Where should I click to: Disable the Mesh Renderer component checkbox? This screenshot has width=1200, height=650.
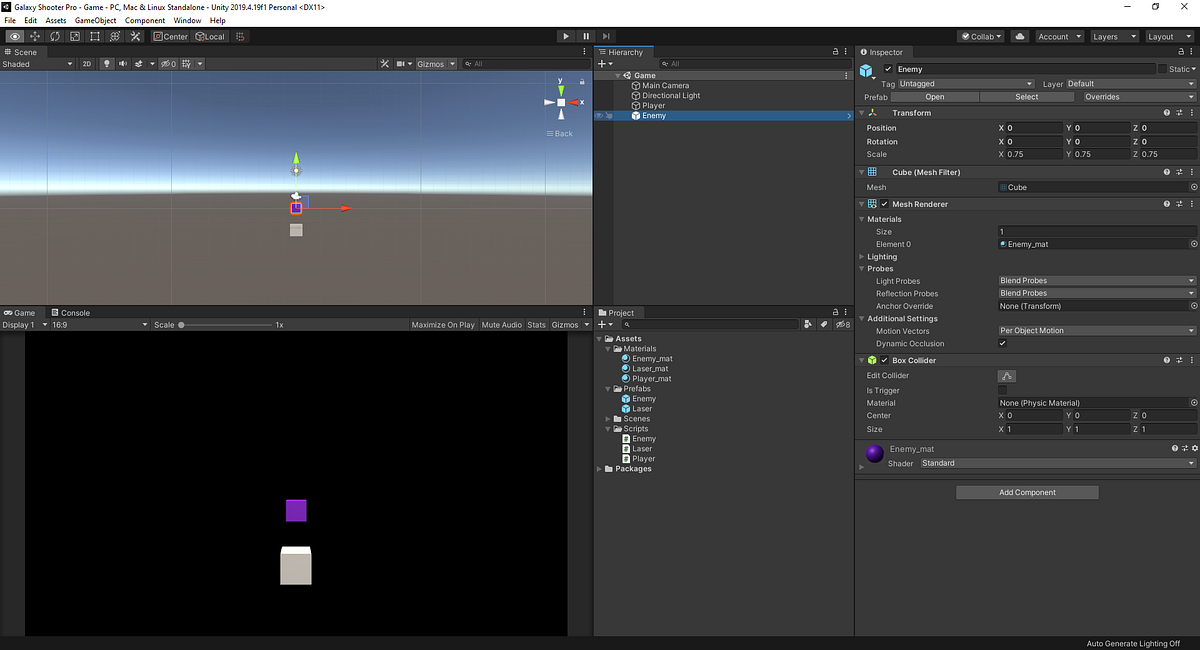(884, 203)
